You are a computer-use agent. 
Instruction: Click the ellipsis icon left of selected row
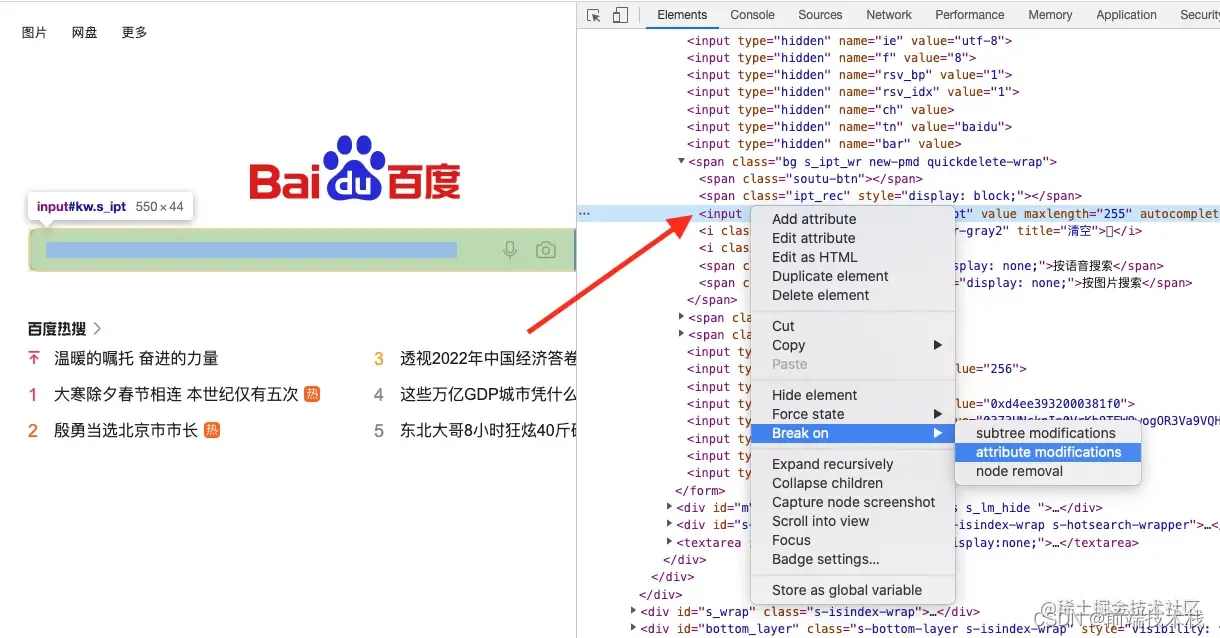(x=585, y=213)
